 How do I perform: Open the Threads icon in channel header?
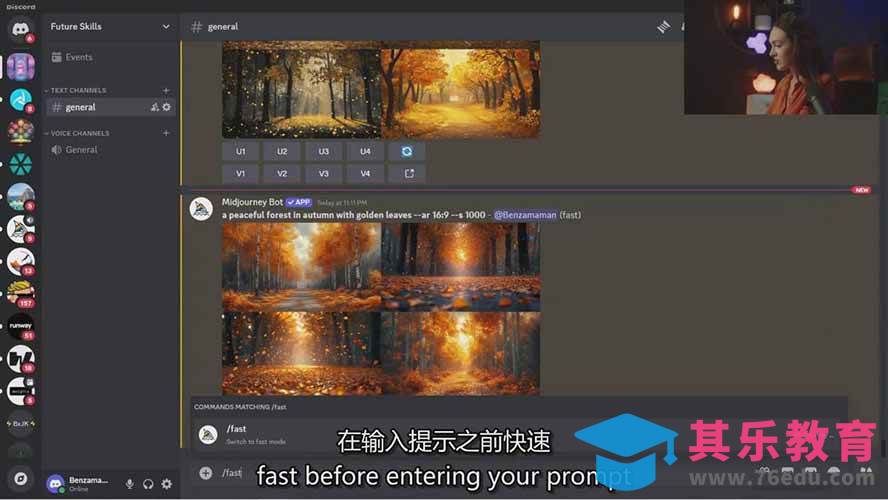(x=663, y=27)
